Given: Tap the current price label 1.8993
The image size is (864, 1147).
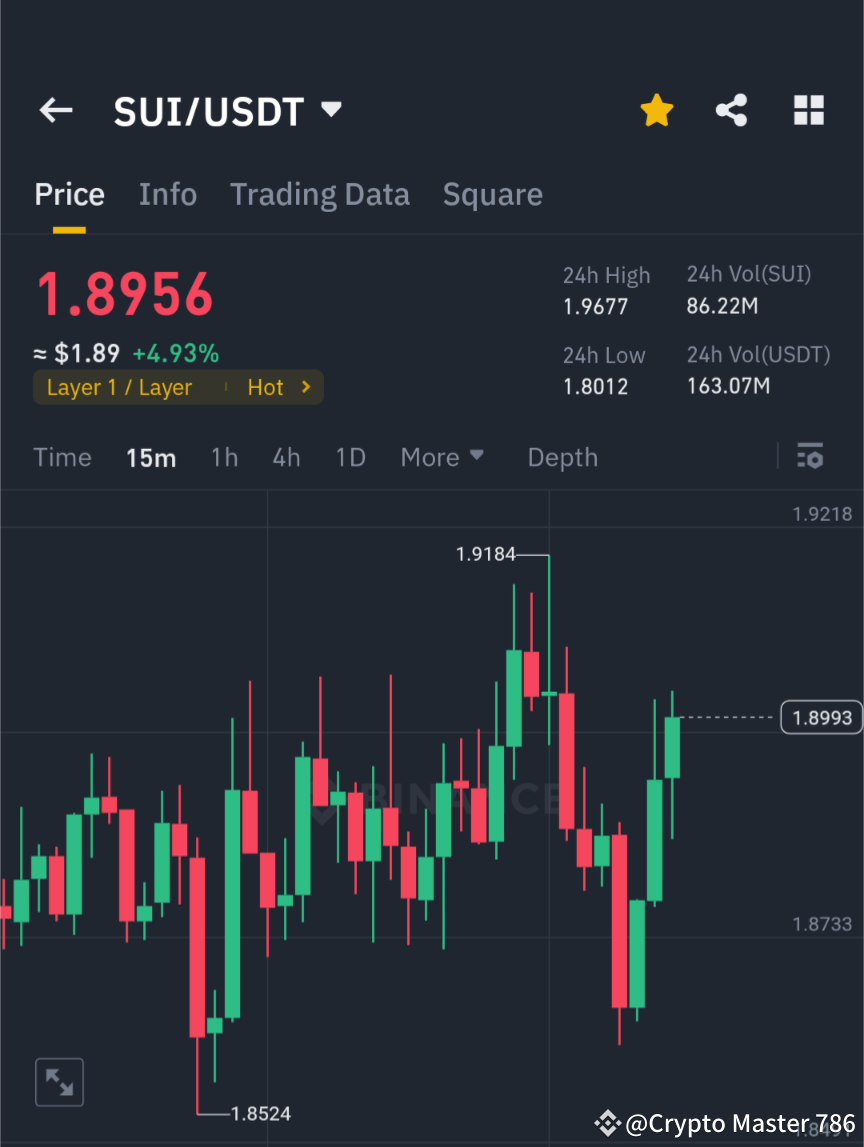Looking at the screenshot, I should (821, 717).
